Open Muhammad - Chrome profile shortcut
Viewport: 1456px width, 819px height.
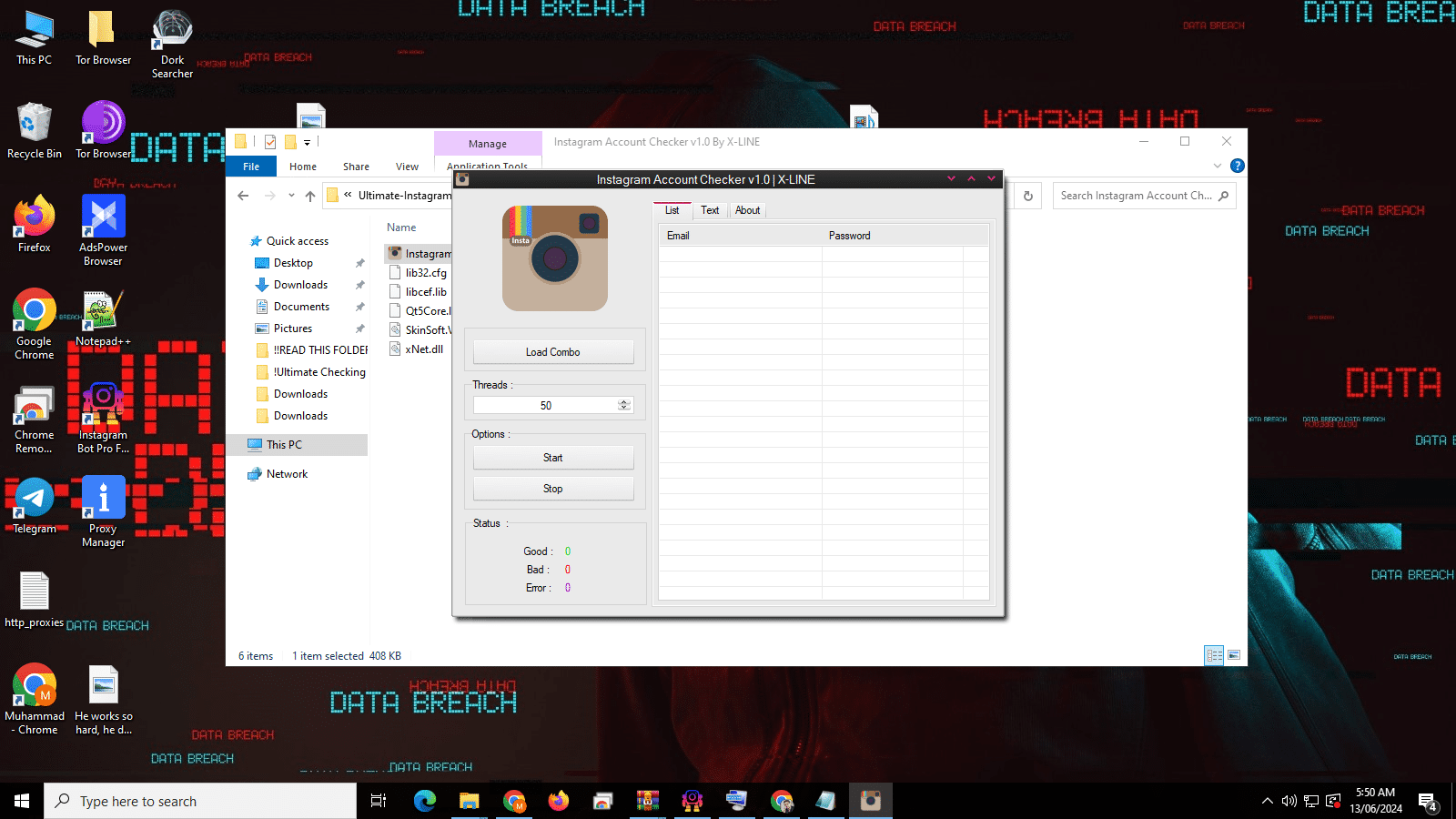point(35,699)
